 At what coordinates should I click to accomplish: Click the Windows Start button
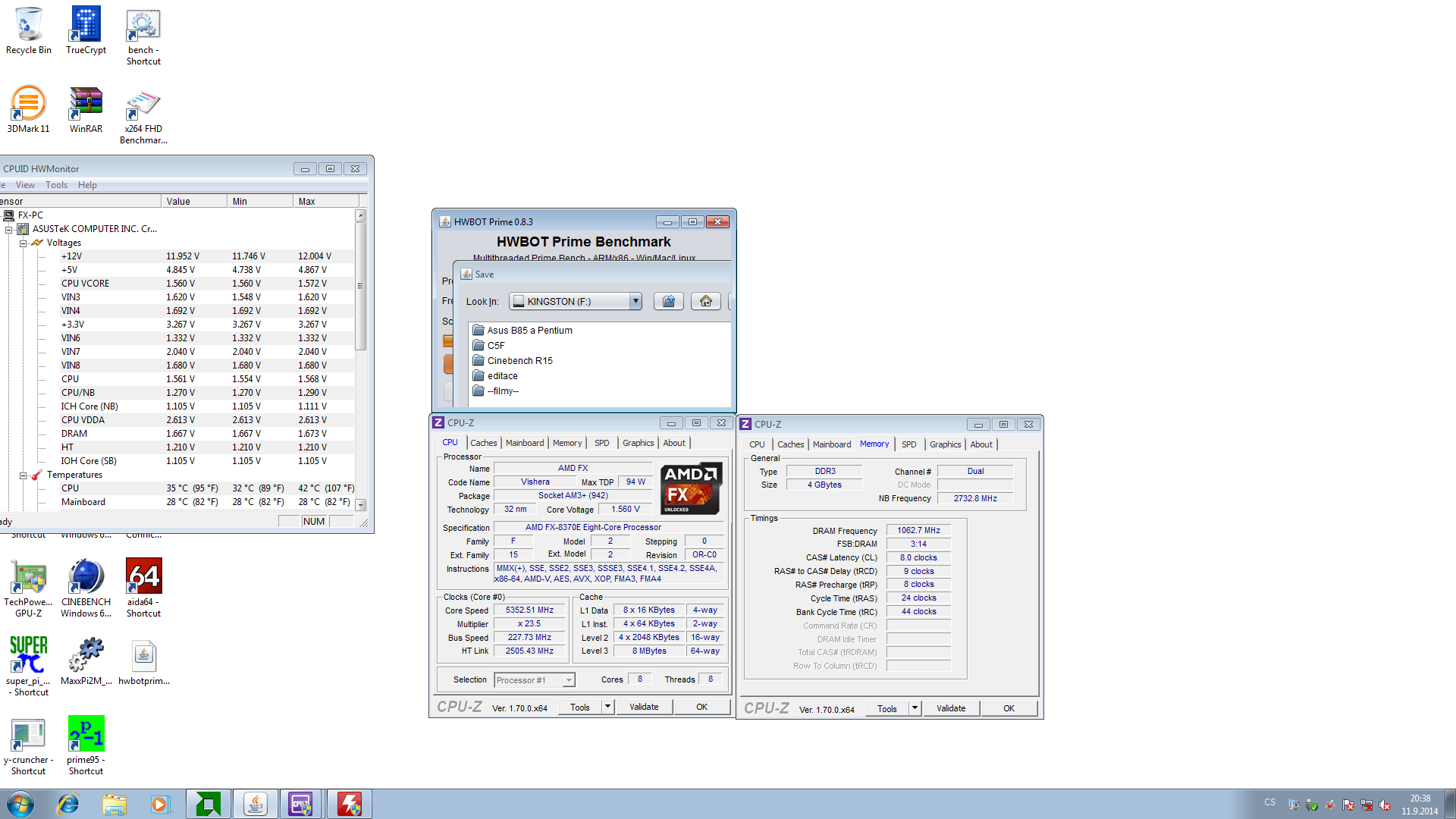(20, 804)
